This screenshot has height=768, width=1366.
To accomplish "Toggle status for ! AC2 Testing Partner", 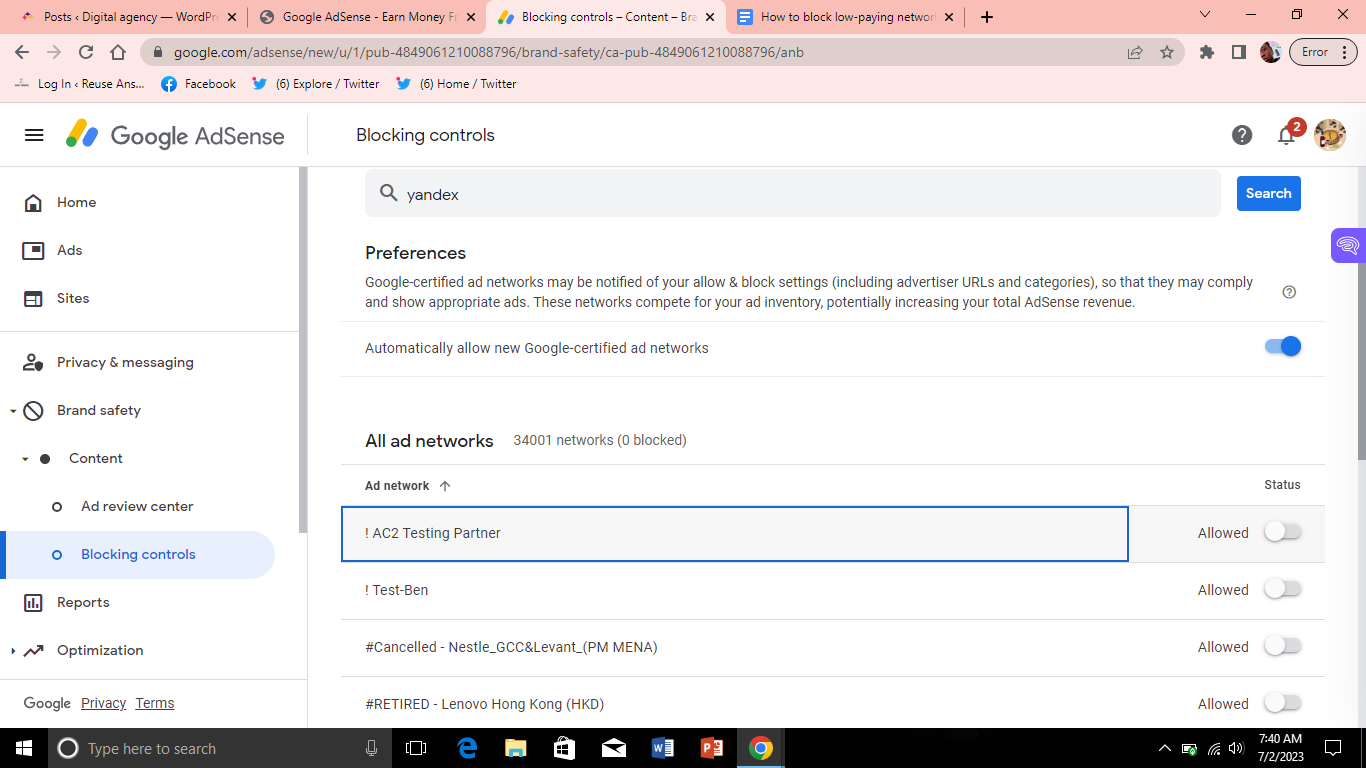I will click(x=1283, y=532).
